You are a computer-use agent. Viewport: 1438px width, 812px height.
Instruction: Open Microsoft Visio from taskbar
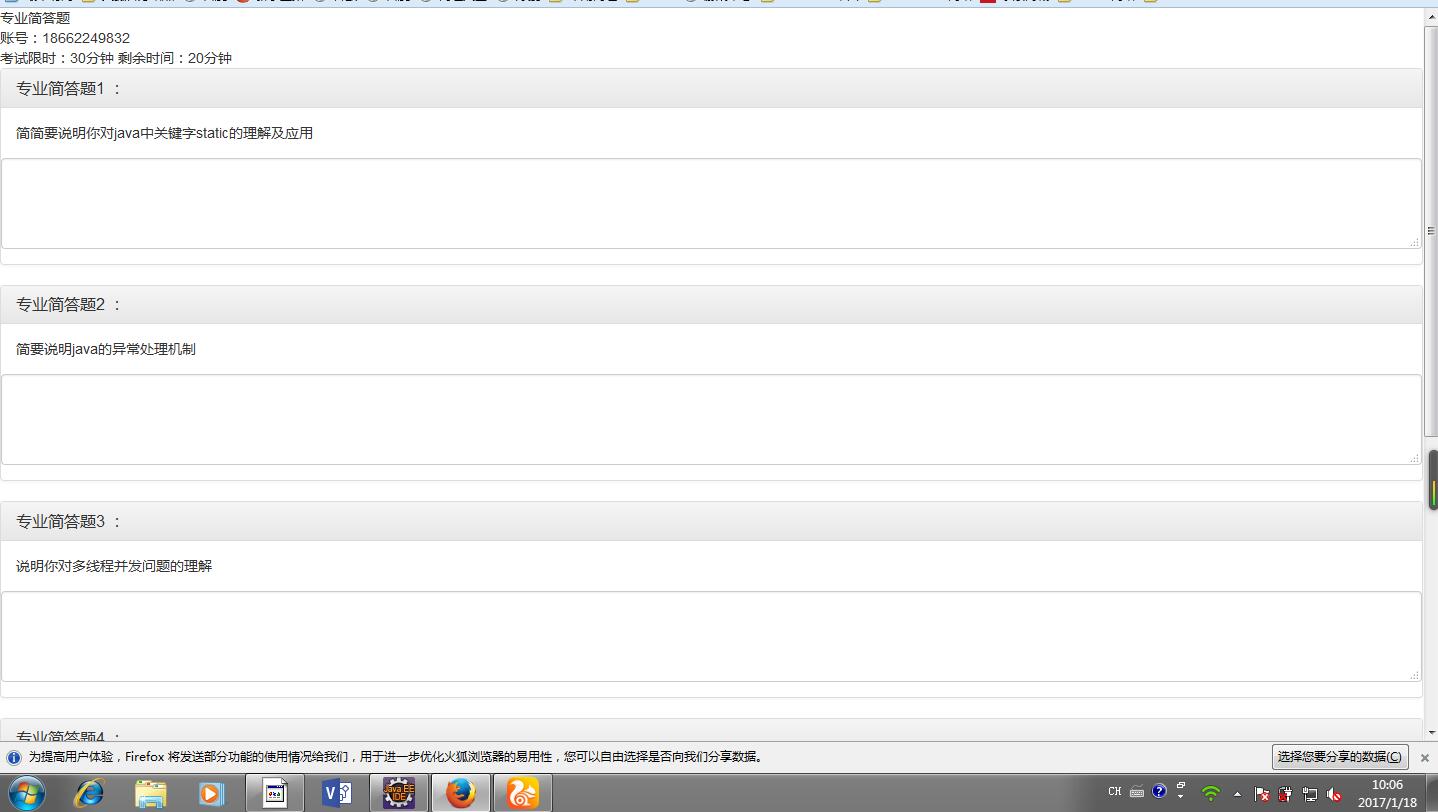click(337, 793)
